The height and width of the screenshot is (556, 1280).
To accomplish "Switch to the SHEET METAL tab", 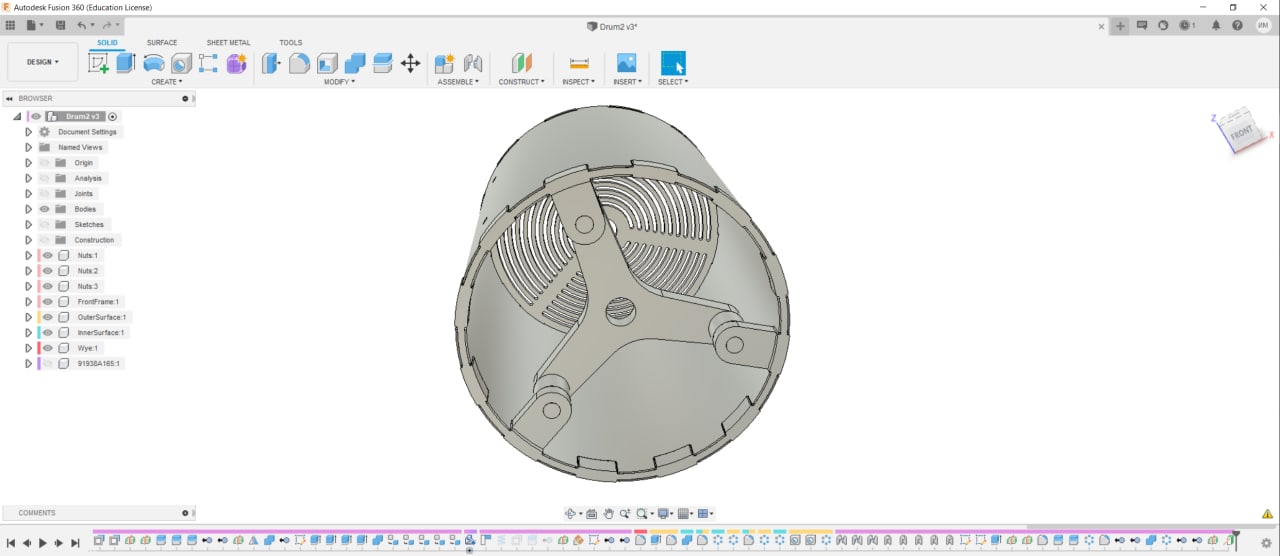I will click(228, 43).
